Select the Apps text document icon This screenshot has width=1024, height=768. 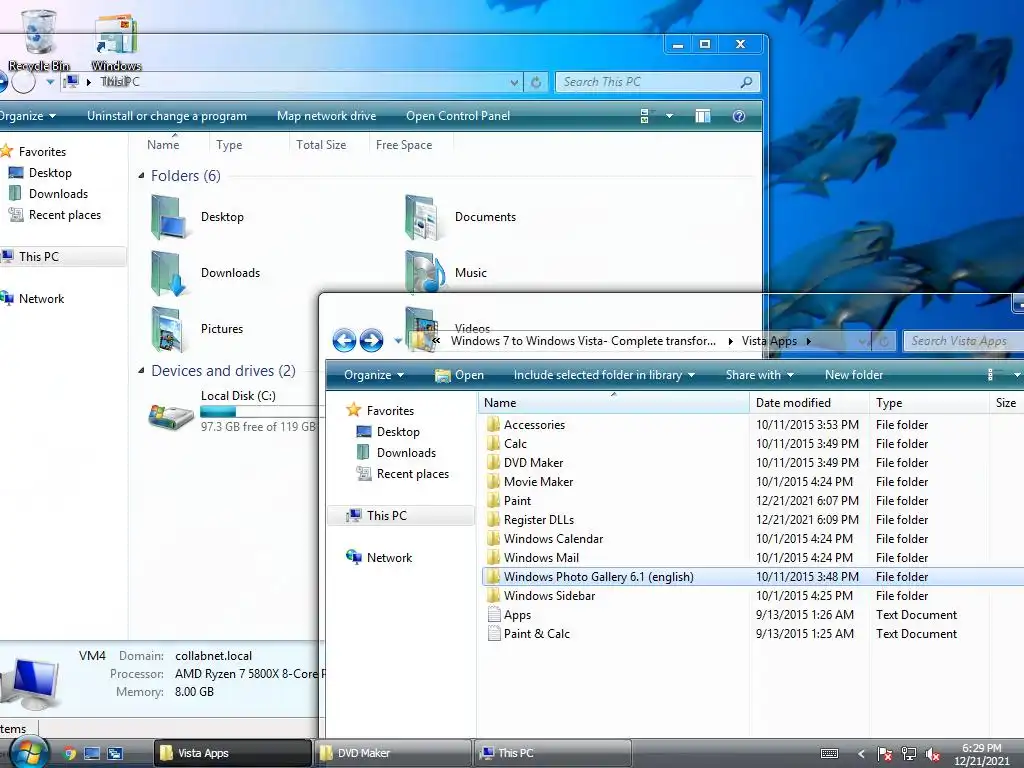click(x=494, y=615)
